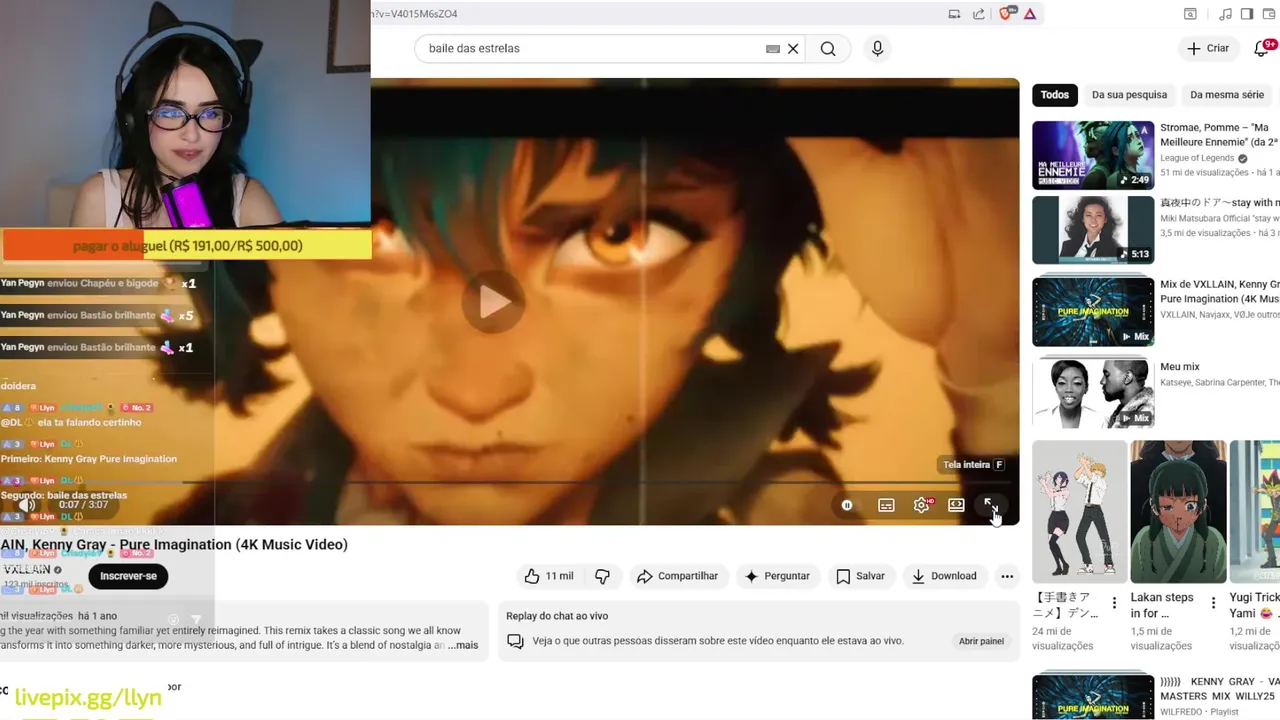Screen dimensions: 1280x720
Task: Click chat message 'Primeiro: Kenny Gray Pure Imagination'
Action: coord(89,459)
